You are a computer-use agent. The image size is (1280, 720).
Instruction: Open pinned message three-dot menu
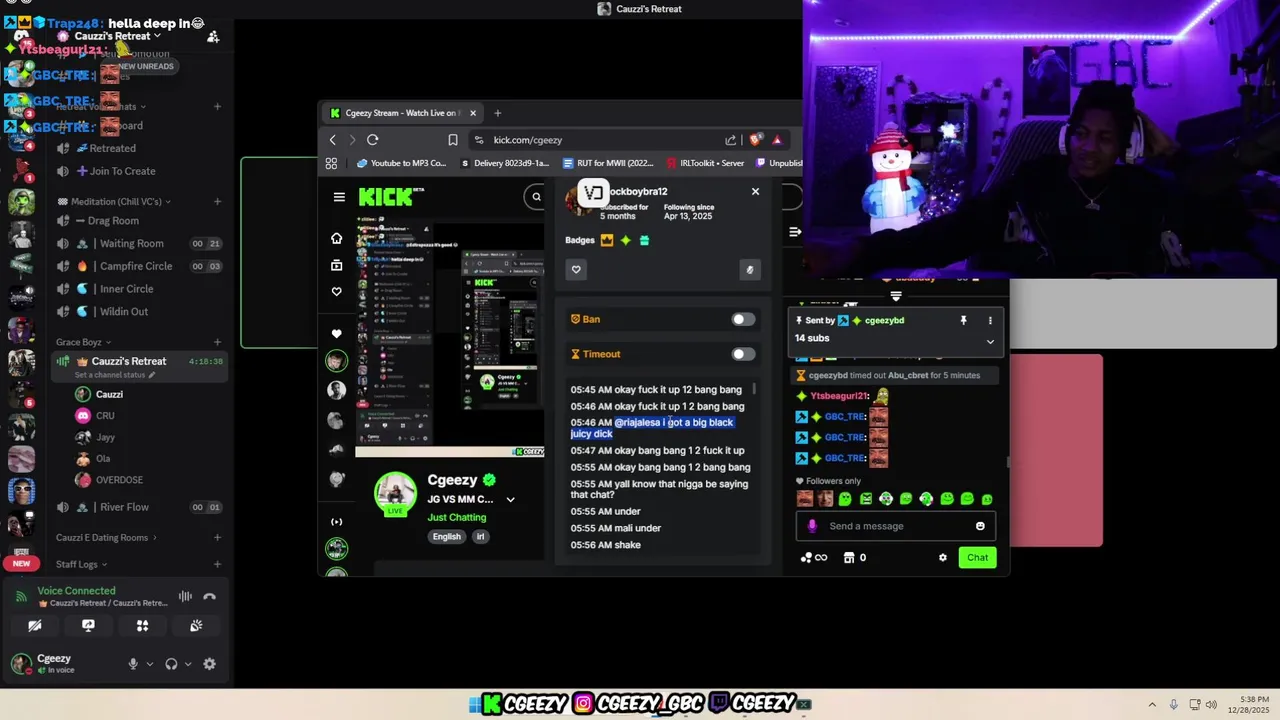(990, 320)
